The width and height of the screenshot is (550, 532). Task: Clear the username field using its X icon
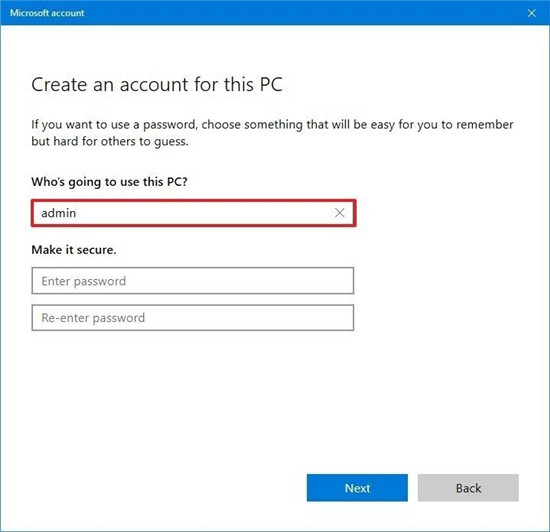coord(339,213)
